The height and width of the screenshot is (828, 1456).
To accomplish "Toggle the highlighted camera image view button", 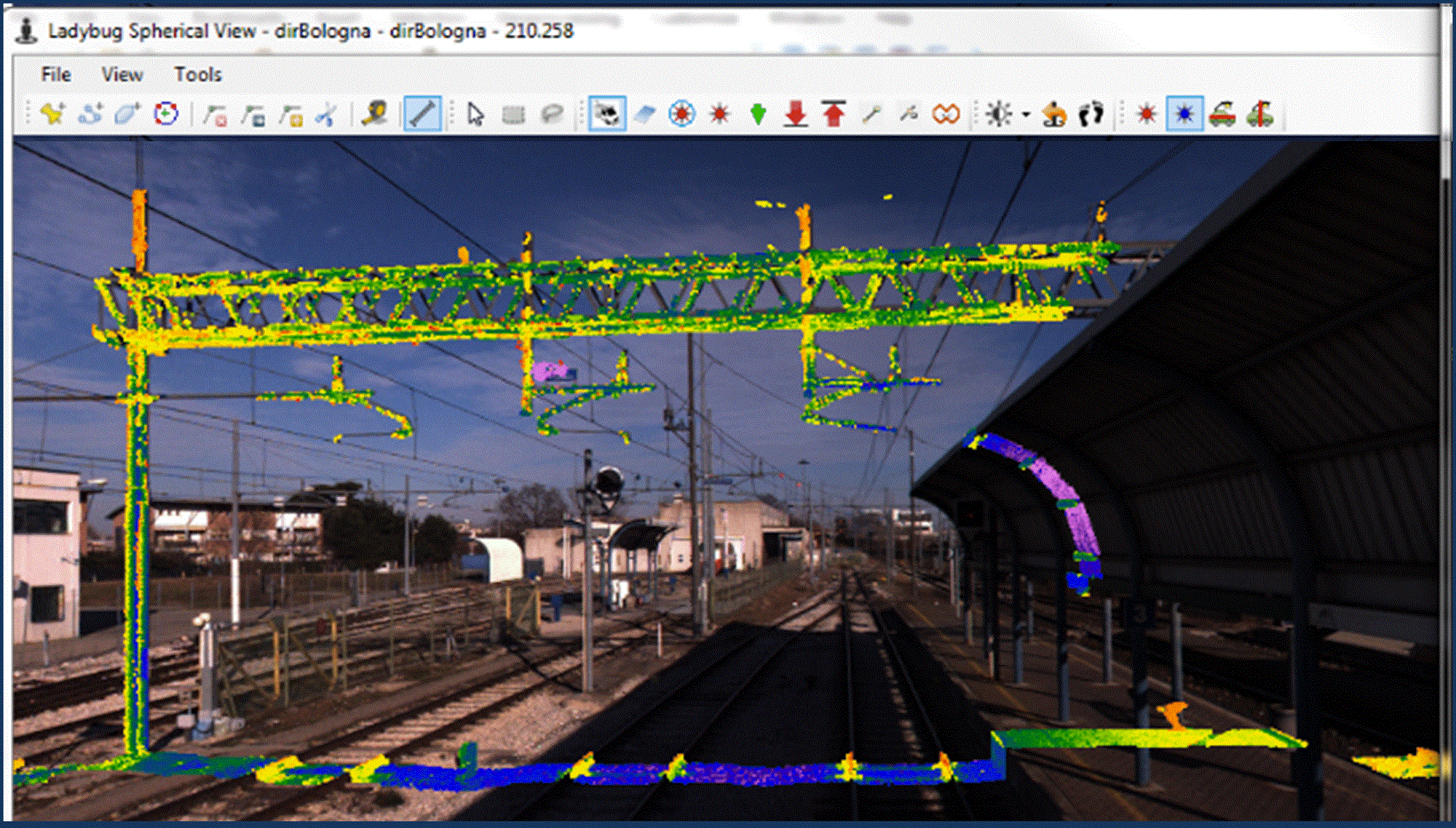I will [x=607, y=114].
